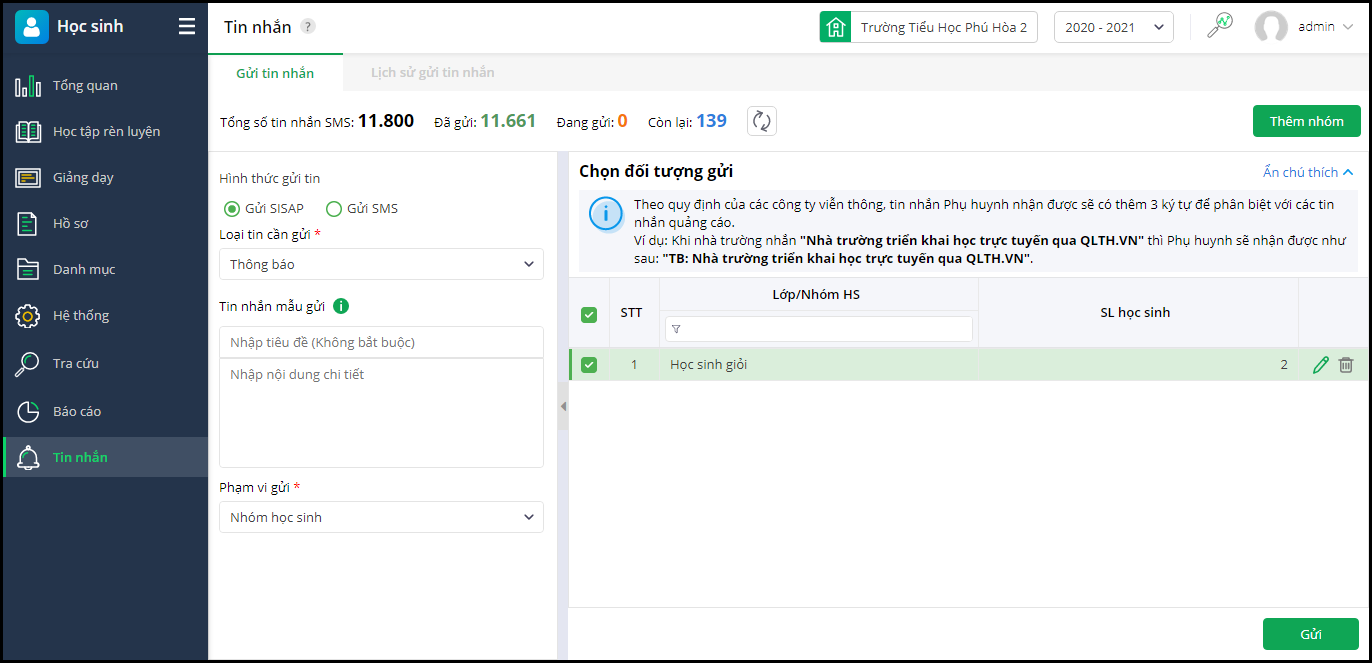
Task: Open Hệ thống settings menu
Action: [x=105, y=315]
